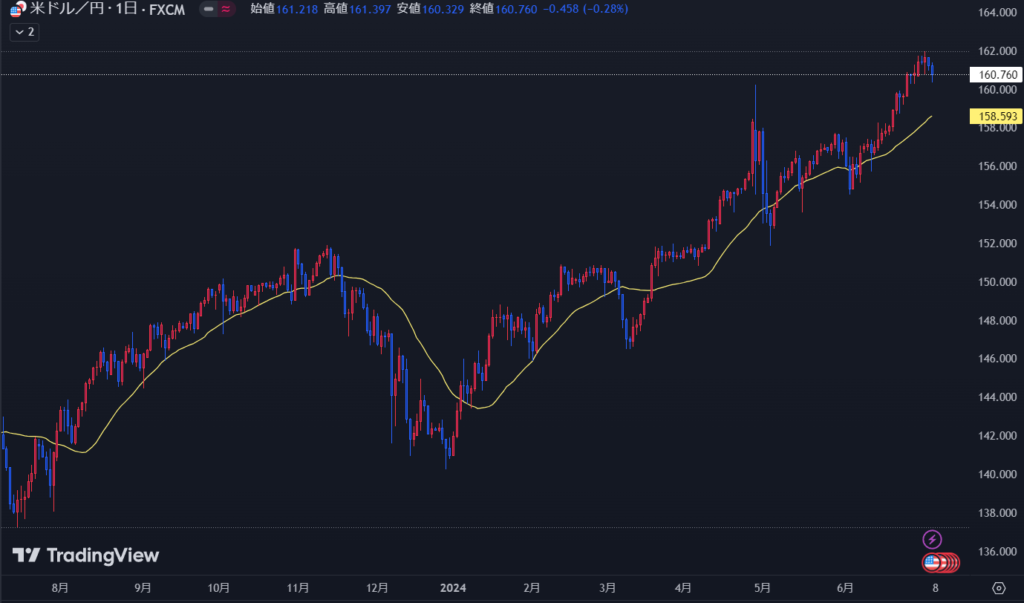This screenshot has height=603, width=1024.
Task: Click the USD/JPY currency flag icon
Action: 17,10
